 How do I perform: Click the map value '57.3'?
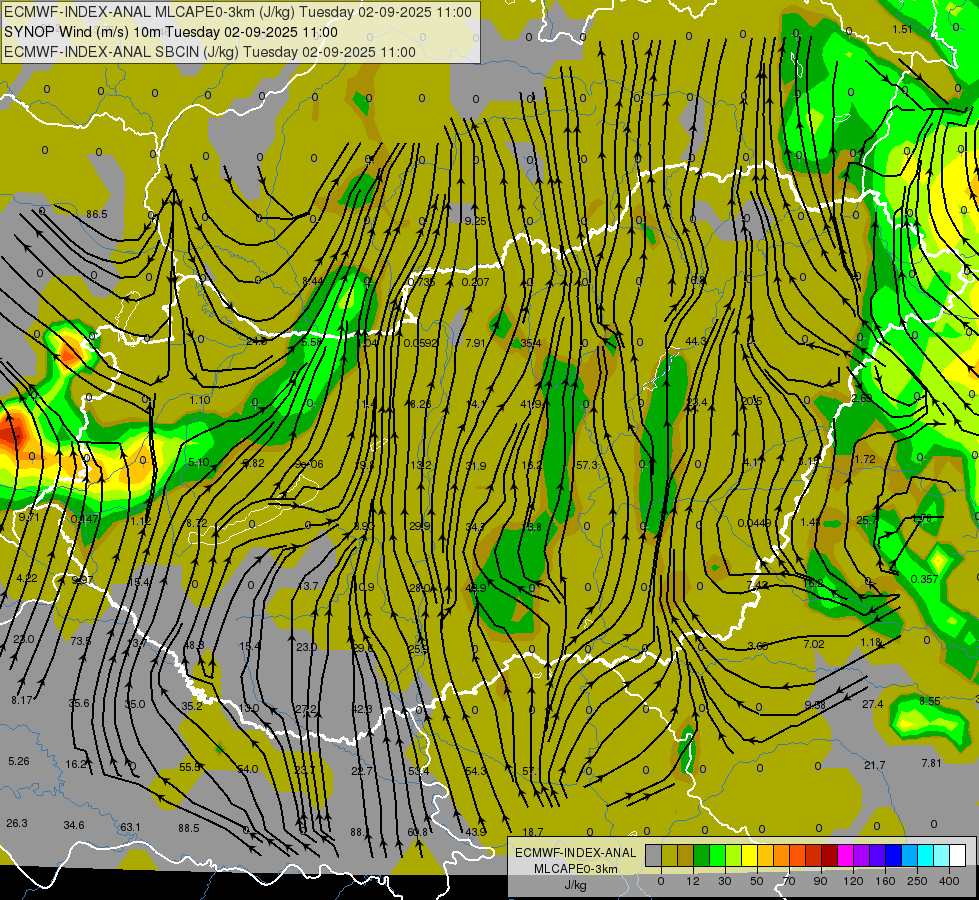(x=587, y=465)
